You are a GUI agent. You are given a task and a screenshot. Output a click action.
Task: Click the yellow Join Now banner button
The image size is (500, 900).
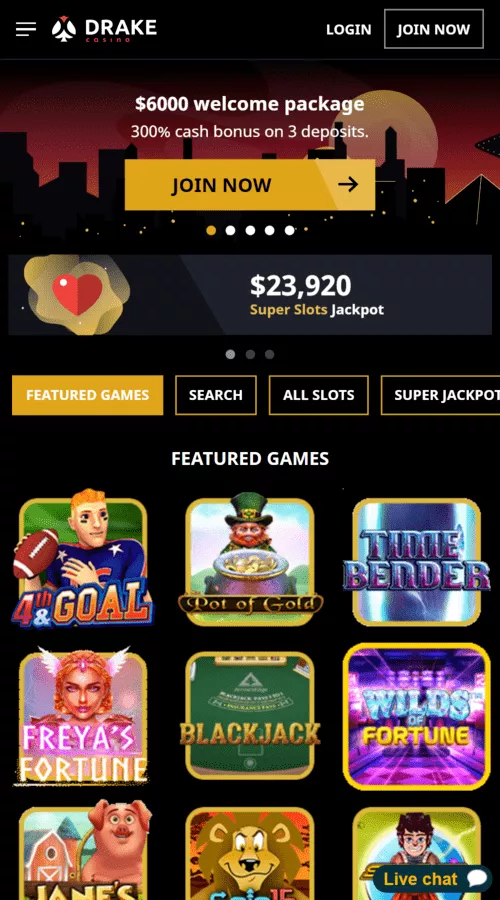[x=250, y=185]
